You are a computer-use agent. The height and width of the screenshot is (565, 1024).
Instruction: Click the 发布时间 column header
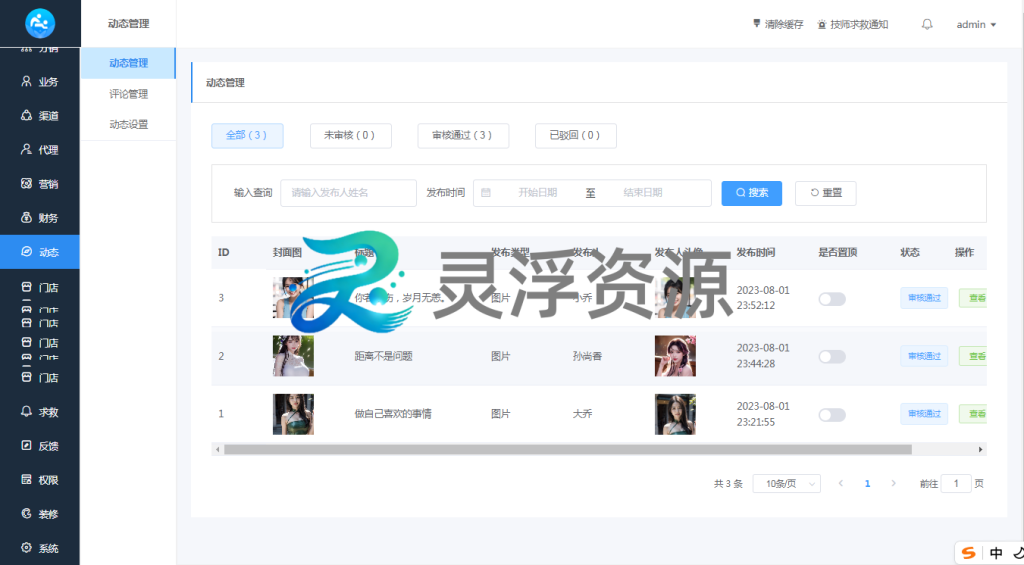(x=756, y=252)
